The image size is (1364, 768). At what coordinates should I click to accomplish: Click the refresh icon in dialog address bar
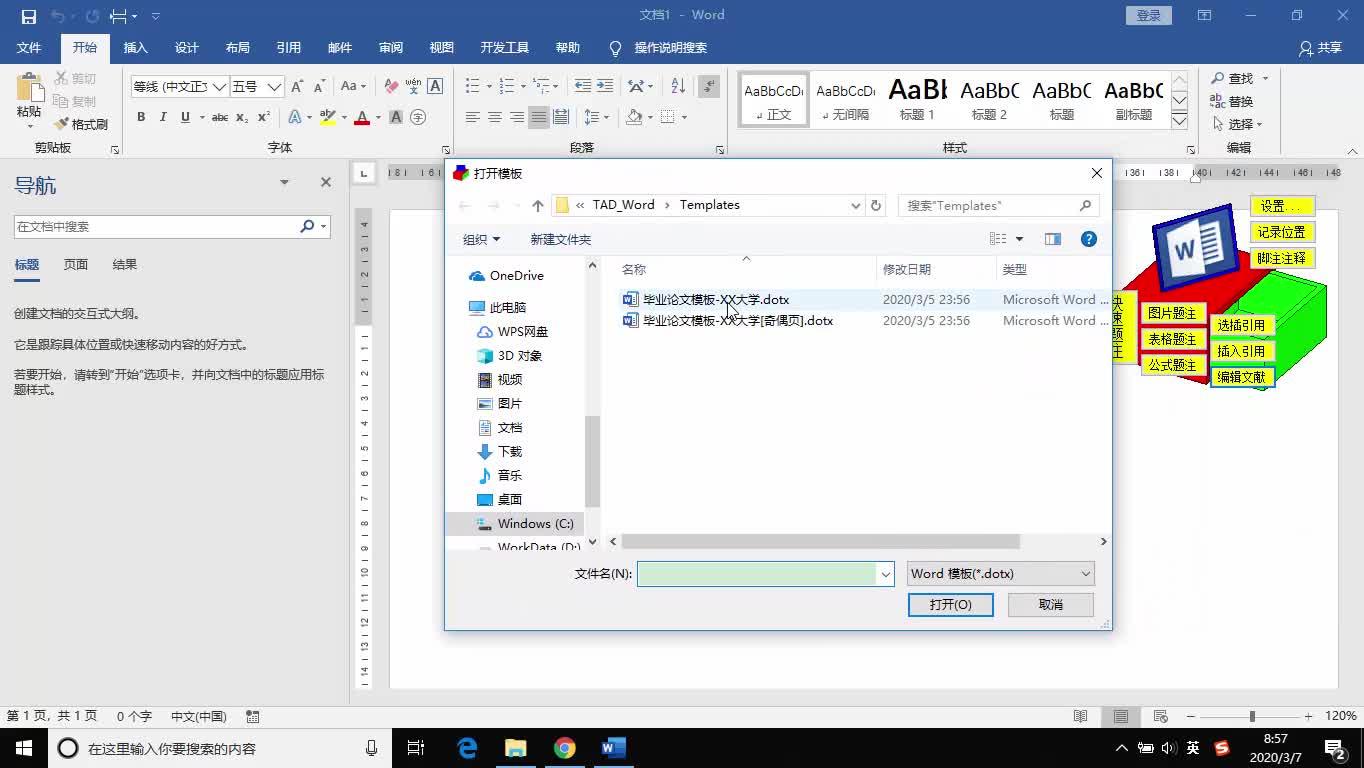876,205
